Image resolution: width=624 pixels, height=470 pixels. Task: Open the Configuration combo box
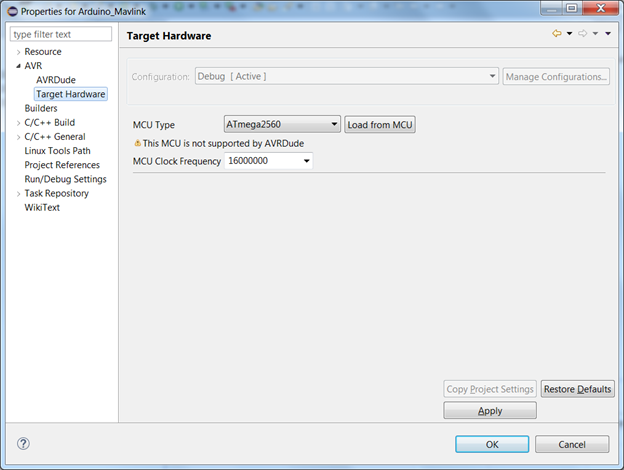[347, 76]
